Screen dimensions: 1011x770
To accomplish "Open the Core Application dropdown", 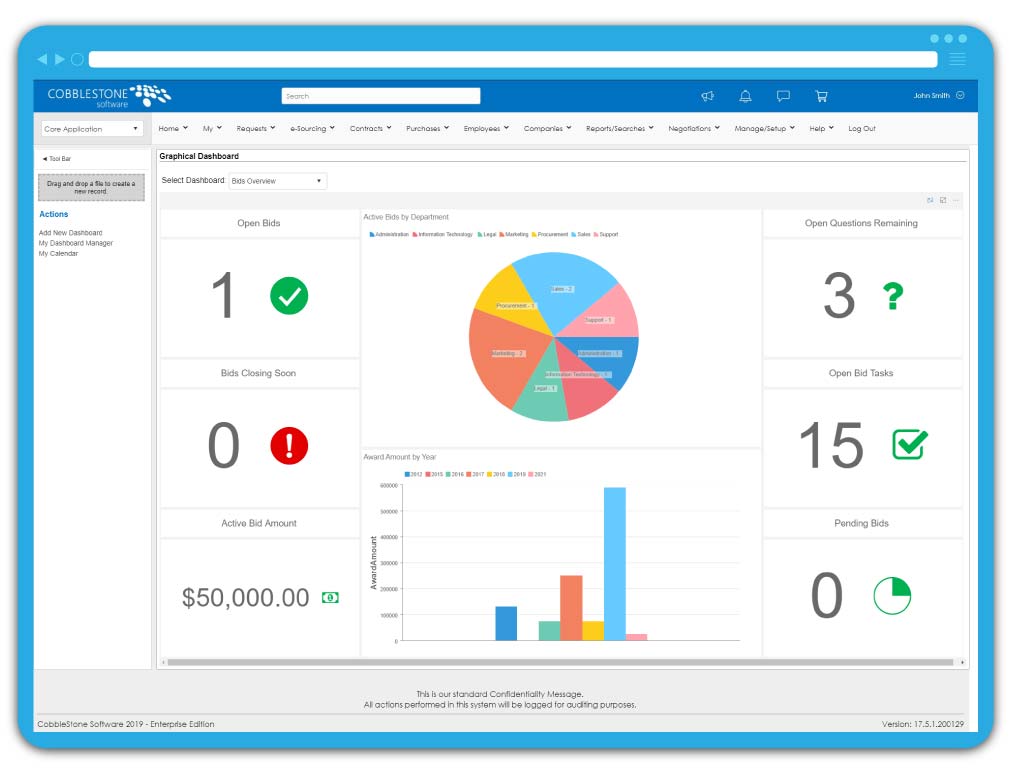I will (92, 129).
